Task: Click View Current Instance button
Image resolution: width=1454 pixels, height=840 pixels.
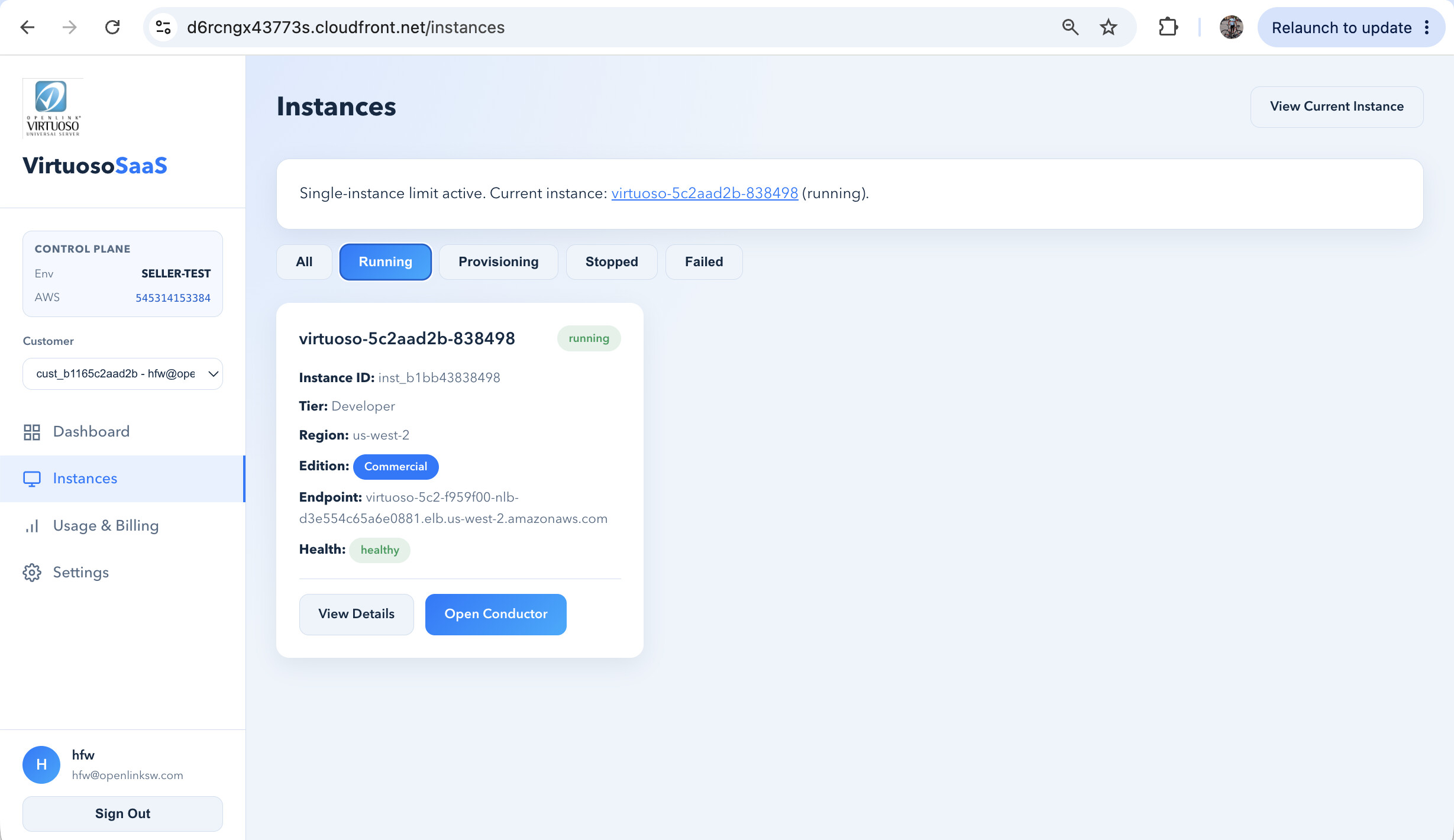Action: pos(1337,106)
